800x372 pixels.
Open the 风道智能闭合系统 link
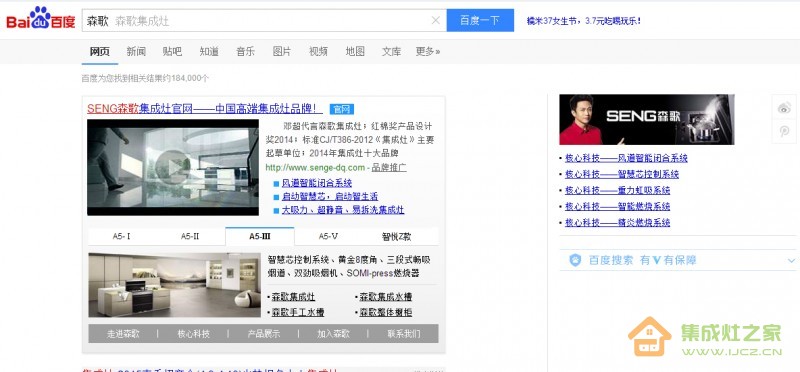coord(317,183)
